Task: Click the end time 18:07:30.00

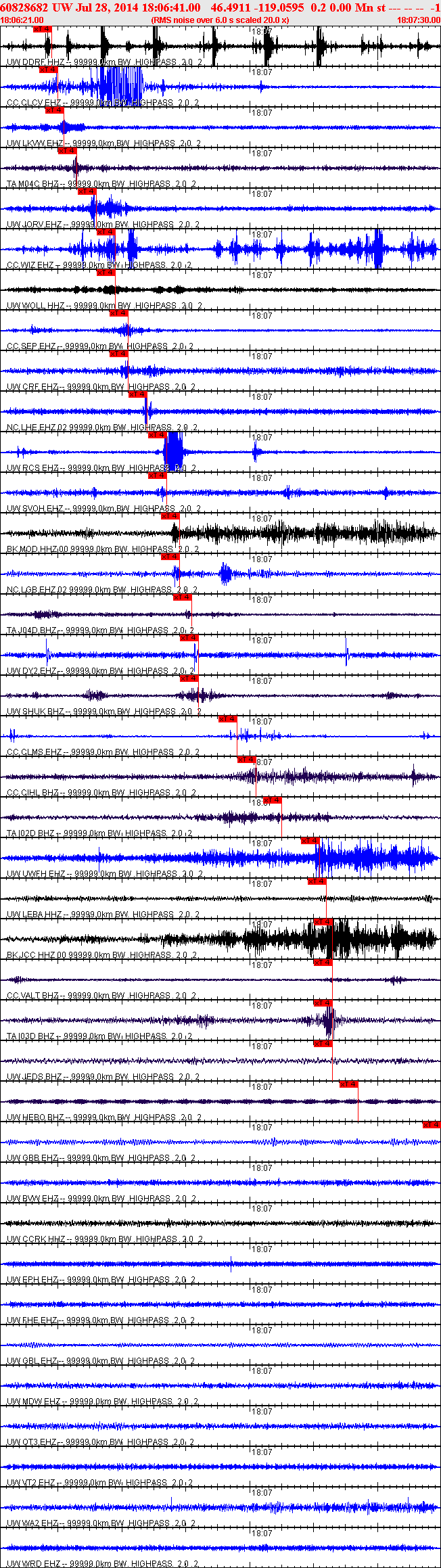Action: (x=419, y=20)
